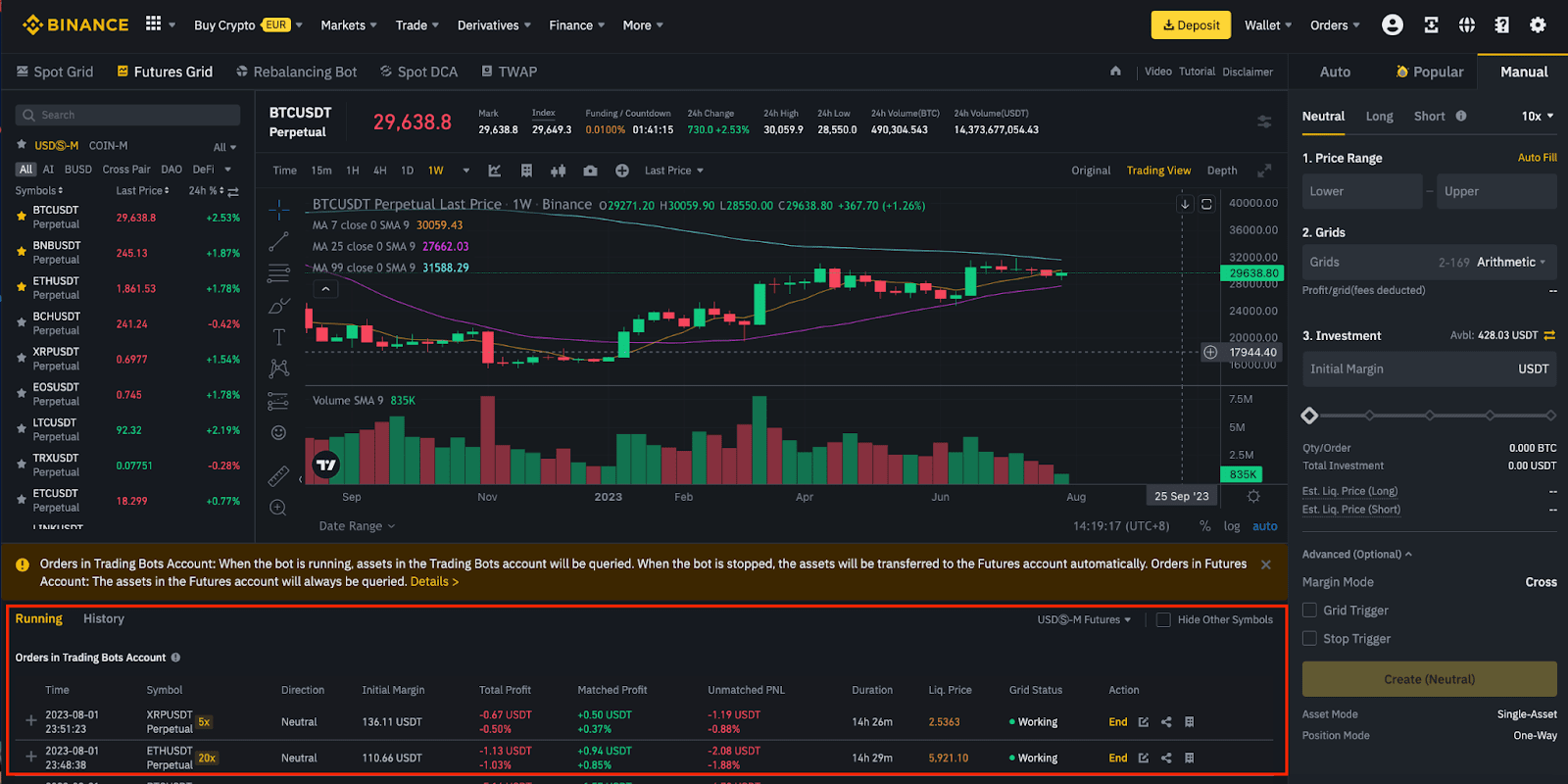The height and width of the screenshot is (784, 1568).
Task: Open the Last Price dropdown in chart toolbar
Action: click(674, 171)
